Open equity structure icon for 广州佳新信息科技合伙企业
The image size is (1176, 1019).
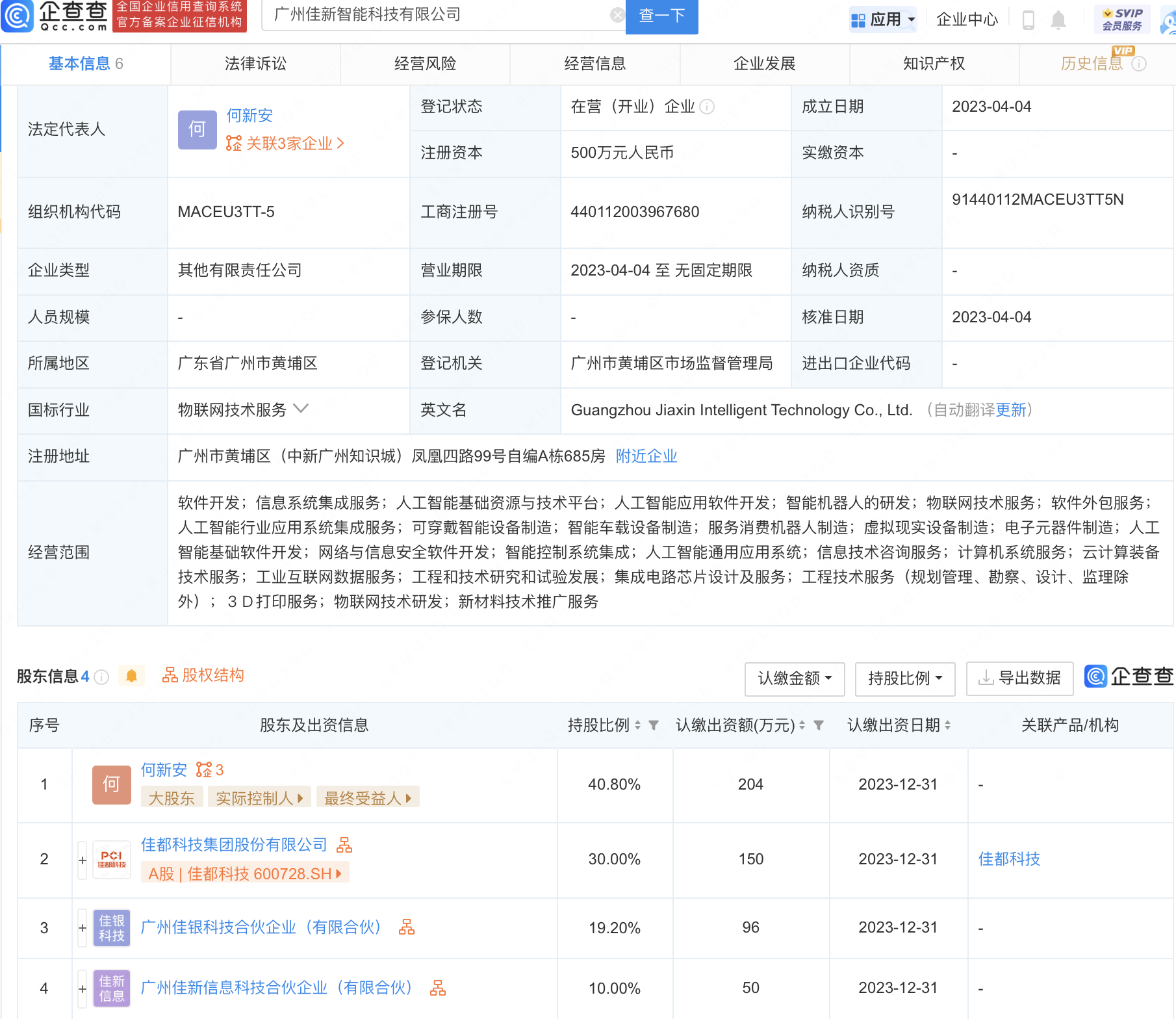tap(438, 988)
